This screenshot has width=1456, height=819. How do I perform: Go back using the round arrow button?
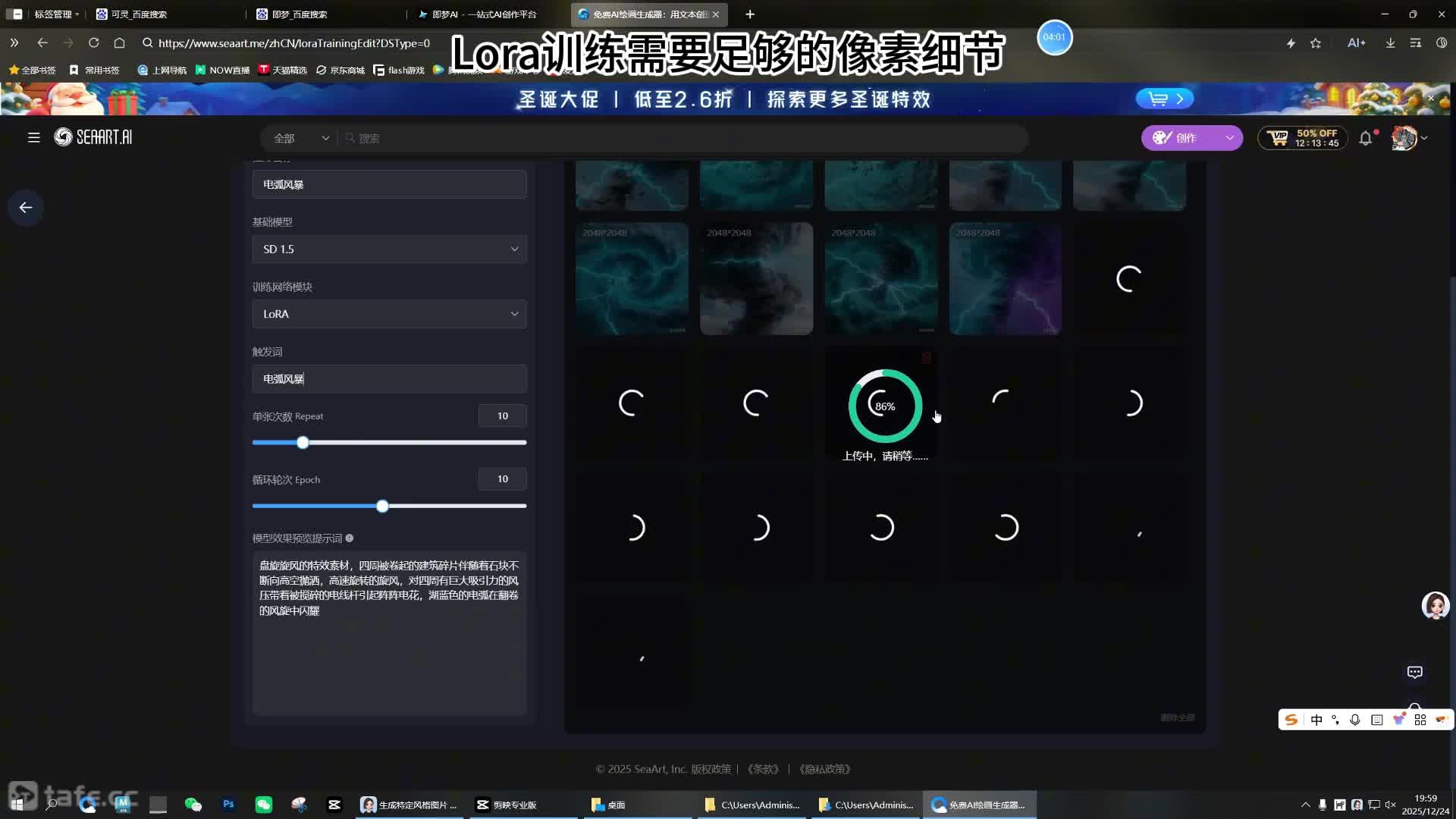click(26, 208)
